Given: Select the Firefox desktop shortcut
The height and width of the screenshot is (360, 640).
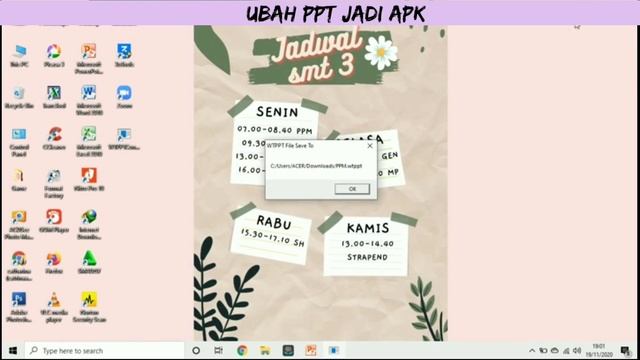Looking at the screenshot, I should click(x=54, y=262).
